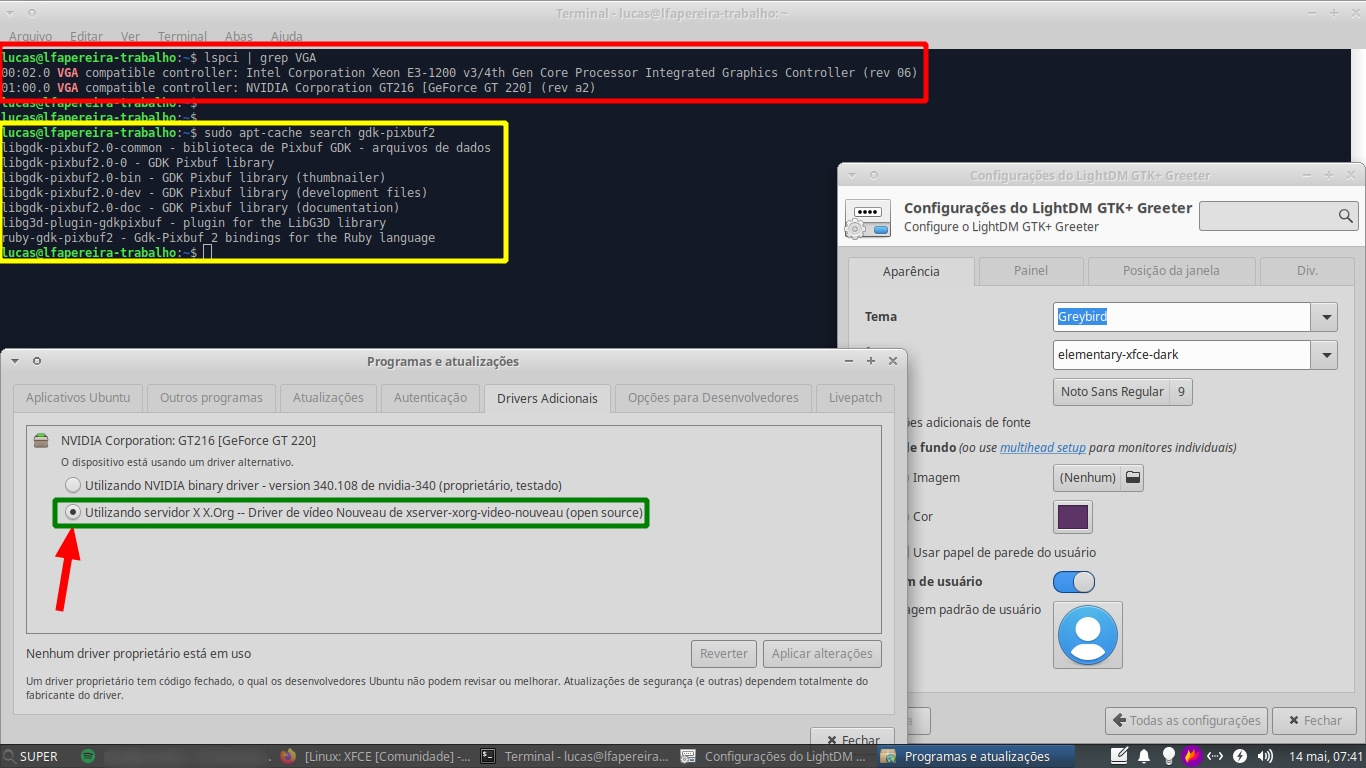Open the power manager tray icon
Image resolution: width=1366 pixels, height=768 pixels.
click(x=1240, y=756)
